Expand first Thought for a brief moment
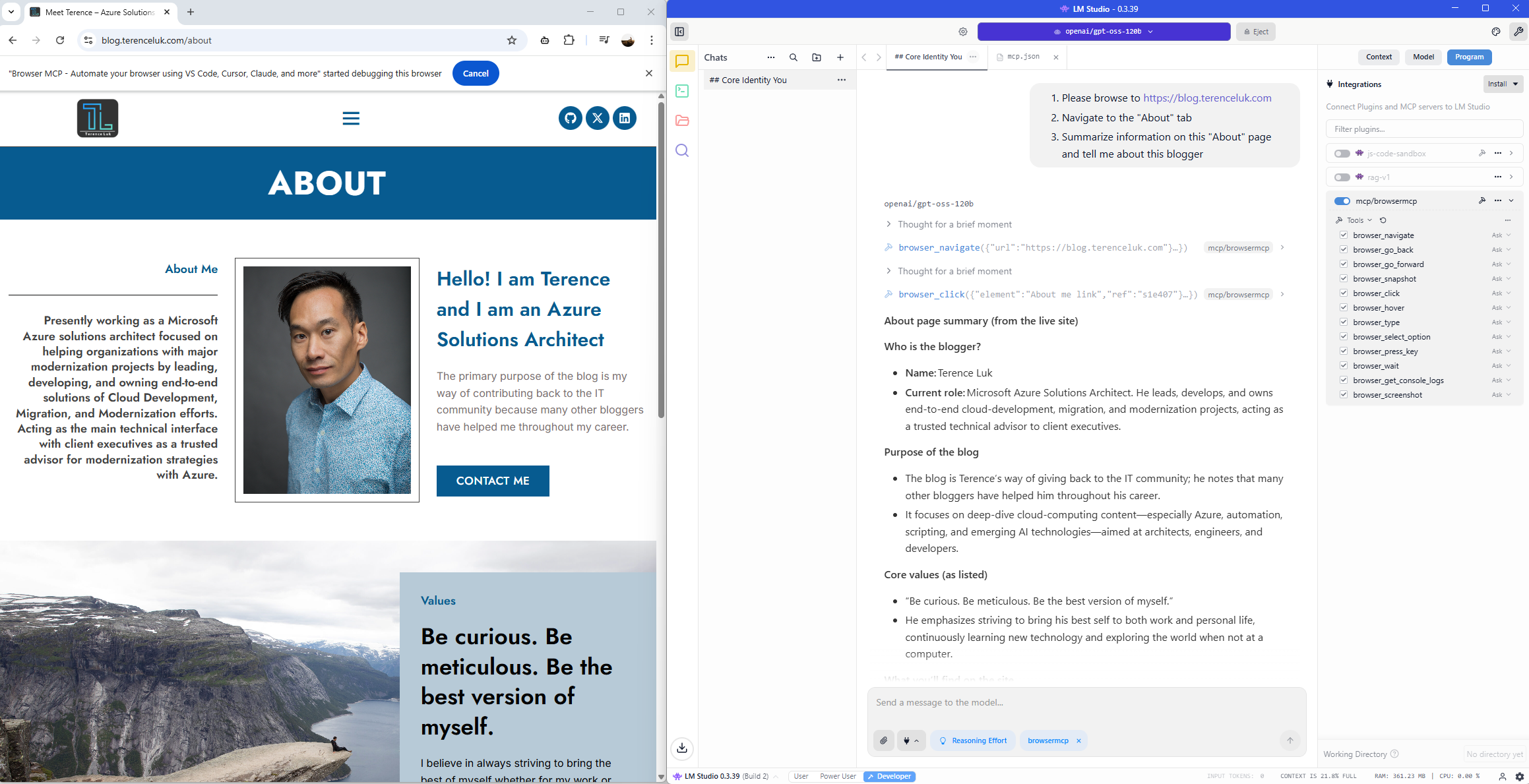Screen dimensions: 1529x784 pos(954,224)
